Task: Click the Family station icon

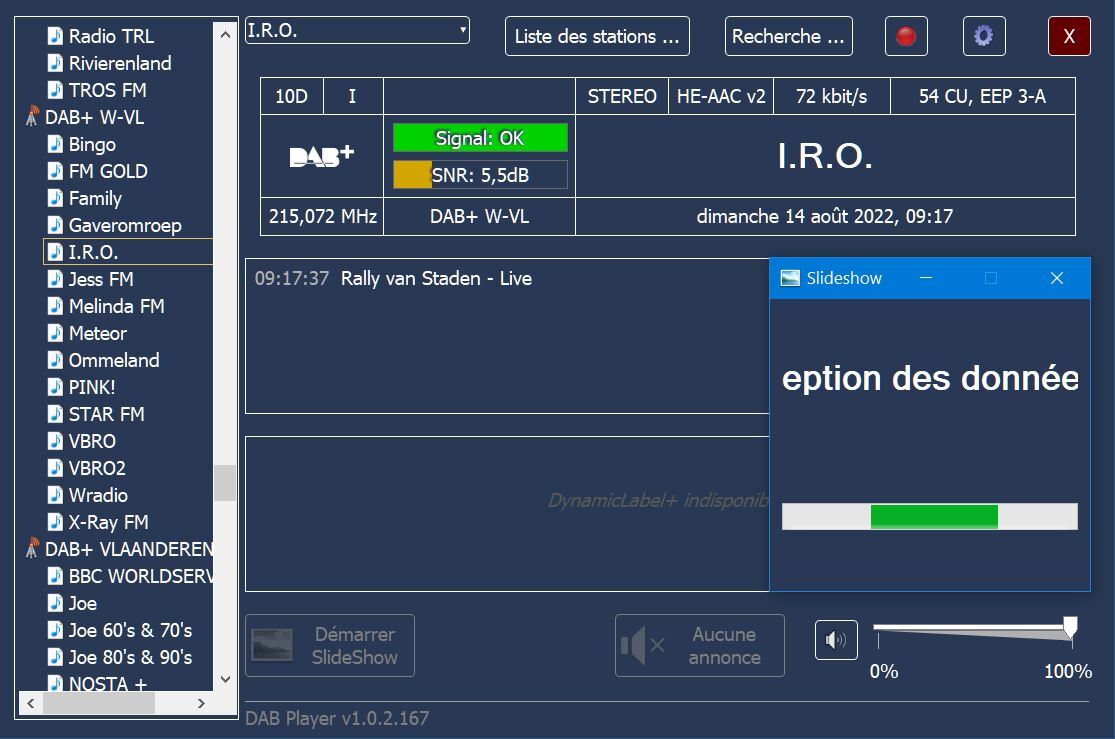Action: point(55,198)
